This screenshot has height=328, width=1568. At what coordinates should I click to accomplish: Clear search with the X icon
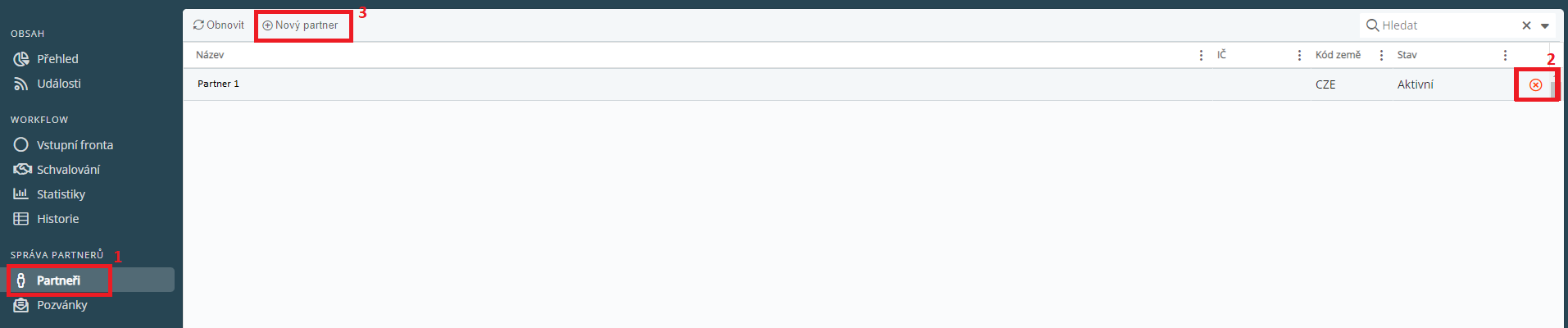tap(1526, 25)
